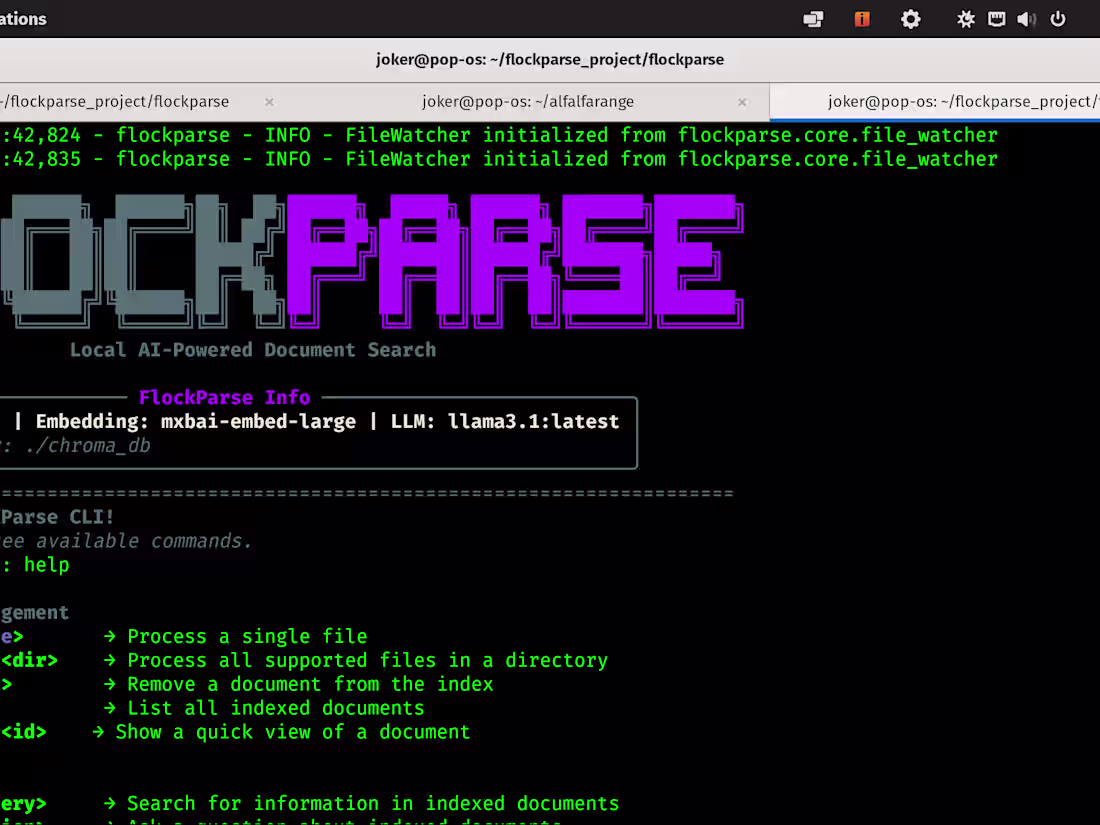Close the first flockparse_project/flockparse tab
The image size is (1100, 825).
coord(269,102)
